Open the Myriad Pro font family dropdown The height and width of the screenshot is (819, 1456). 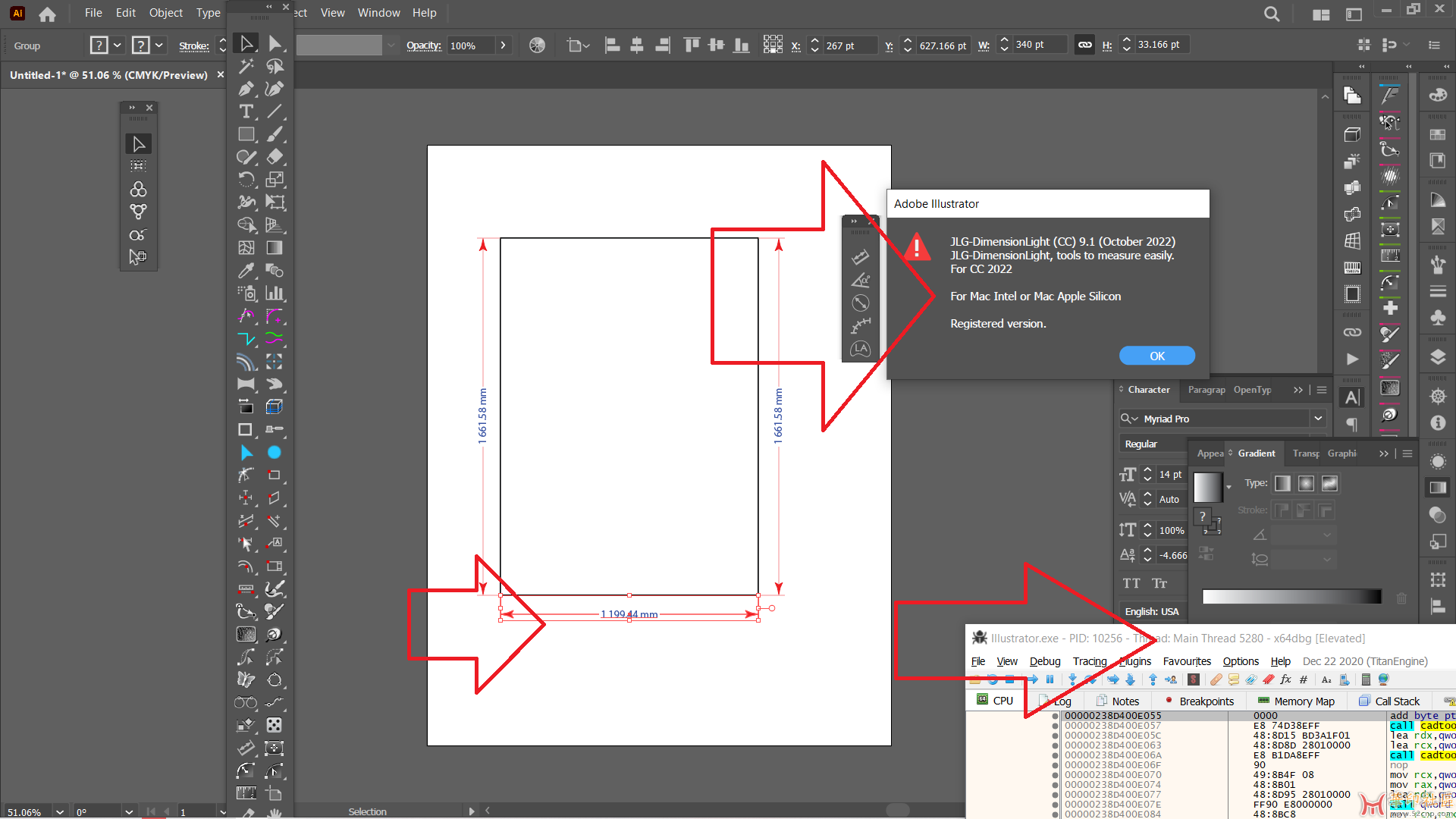[x=1318, y=419]
